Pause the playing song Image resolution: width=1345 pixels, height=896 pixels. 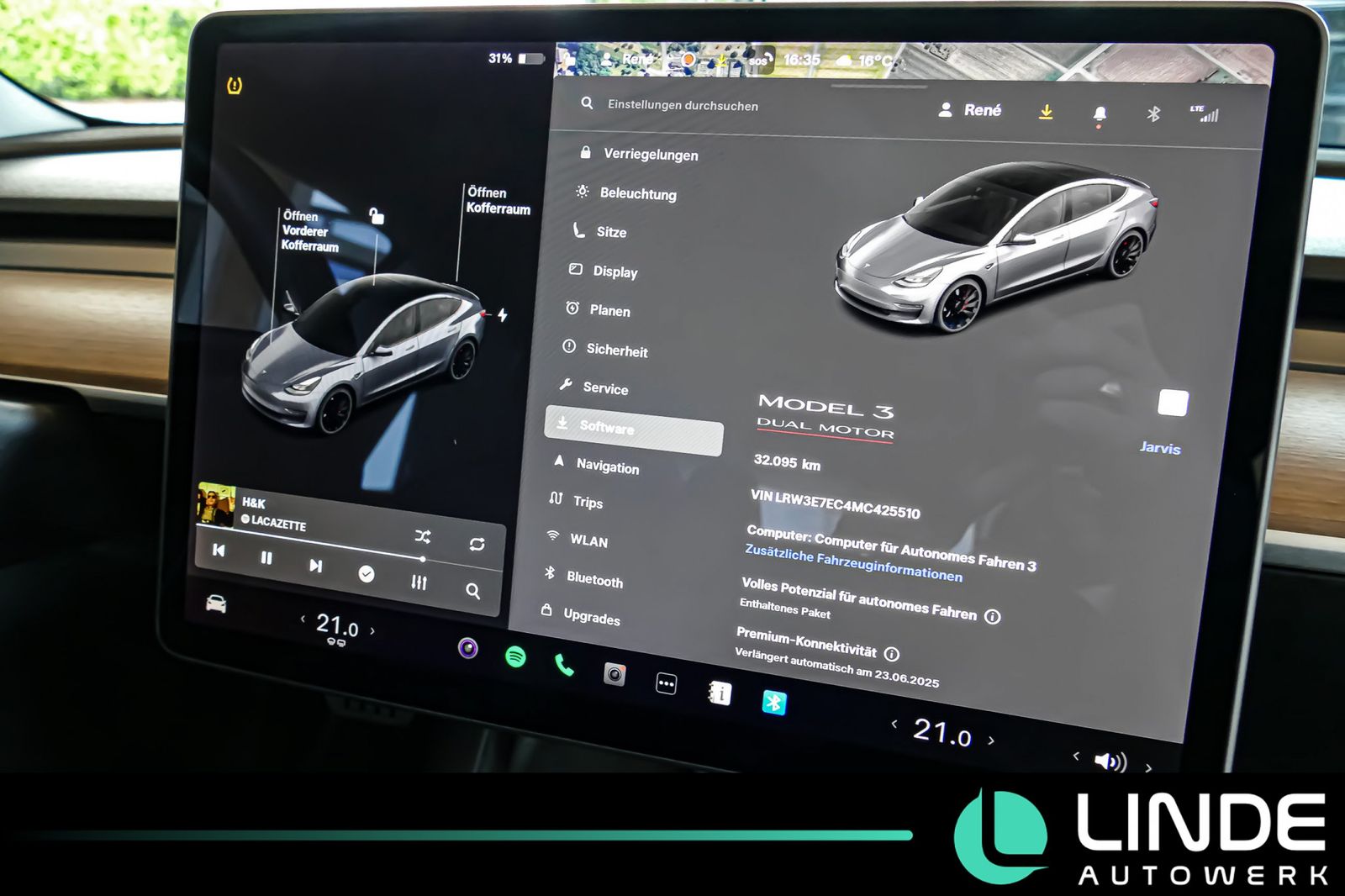(x=266, y=557)
